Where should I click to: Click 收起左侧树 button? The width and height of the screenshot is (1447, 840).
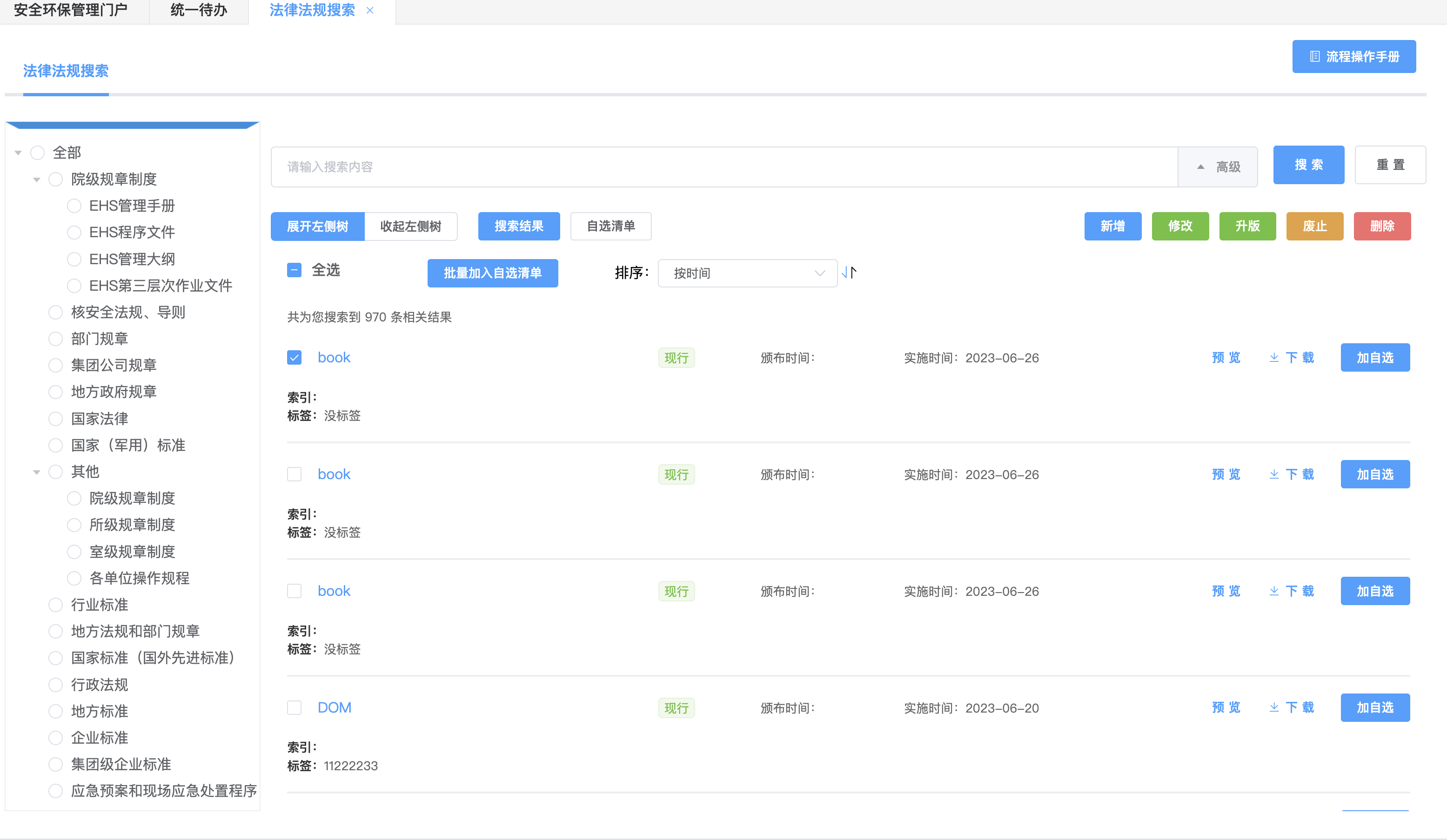point(410,226)
